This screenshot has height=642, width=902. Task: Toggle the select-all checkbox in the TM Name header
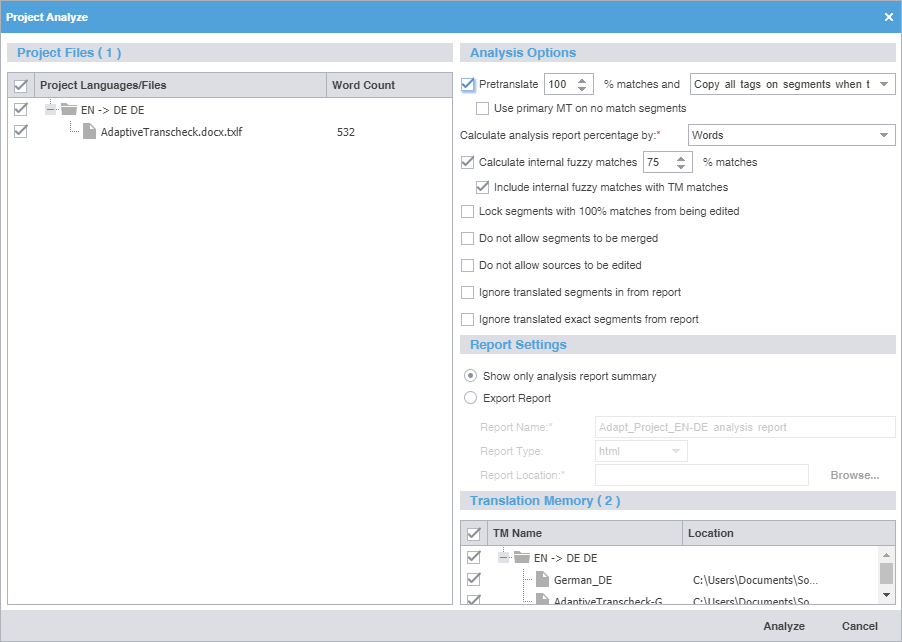pos(473,533)
